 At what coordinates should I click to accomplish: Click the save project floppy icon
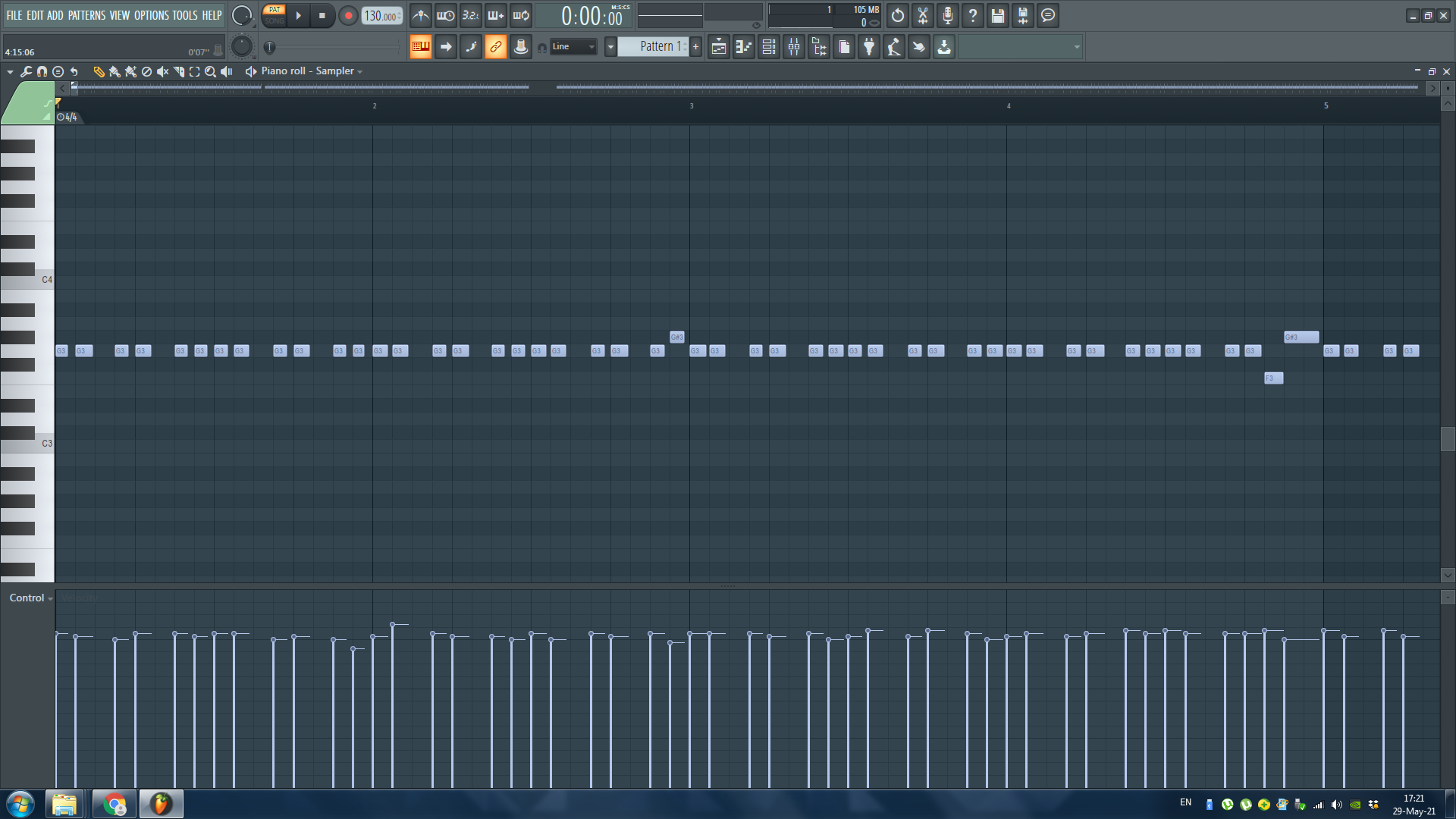coord(997,15)
